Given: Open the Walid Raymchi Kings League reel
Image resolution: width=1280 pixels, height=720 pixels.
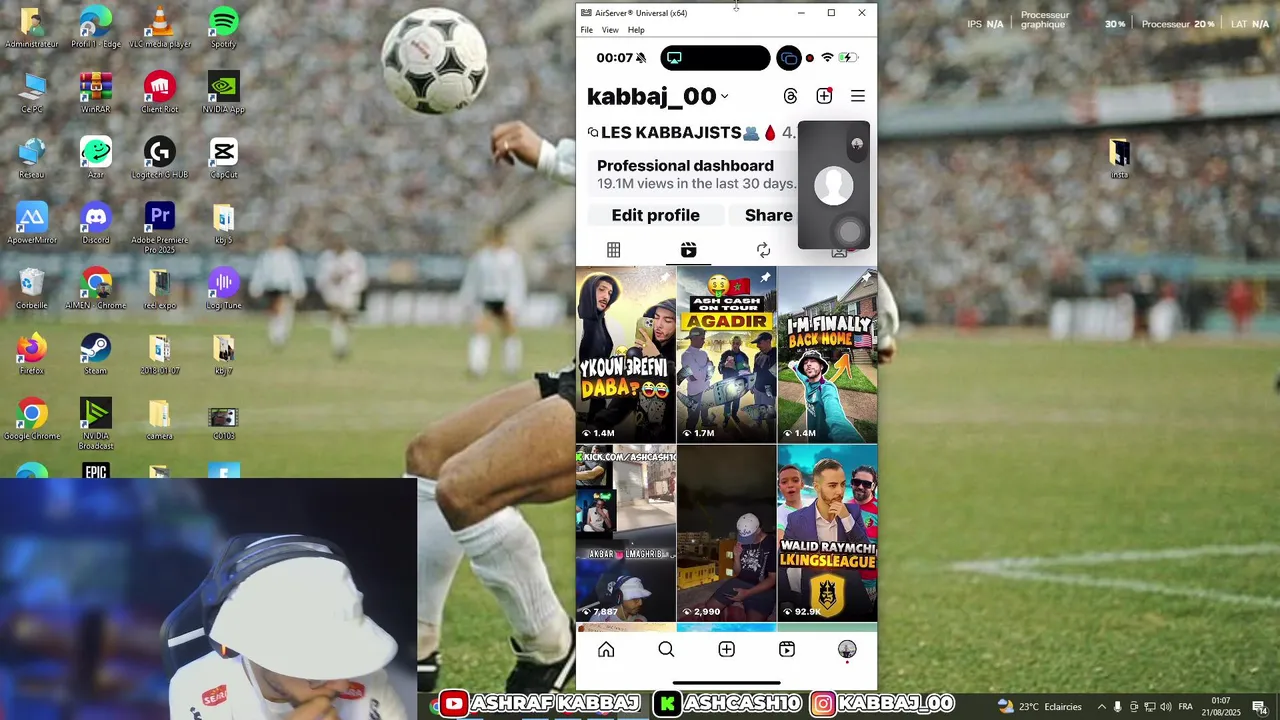Looking at the screenshot, I should 827,533.
